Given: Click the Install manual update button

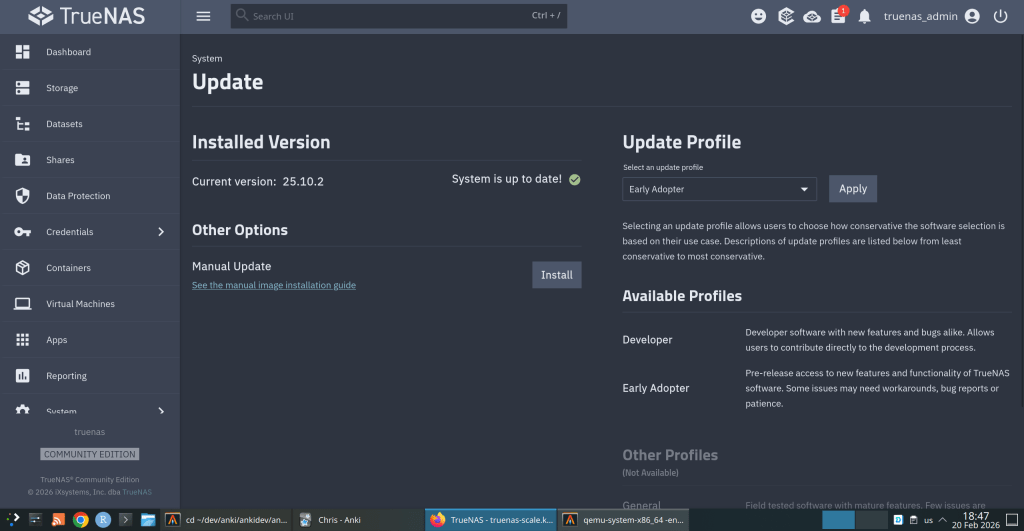Looking at the screenshot, I should point(556,275).
